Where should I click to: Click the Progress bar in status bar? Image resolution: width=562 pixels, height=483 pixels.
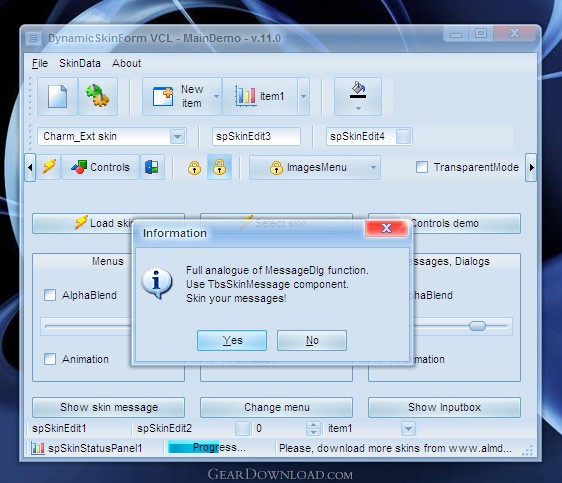[x=219, y=448]
